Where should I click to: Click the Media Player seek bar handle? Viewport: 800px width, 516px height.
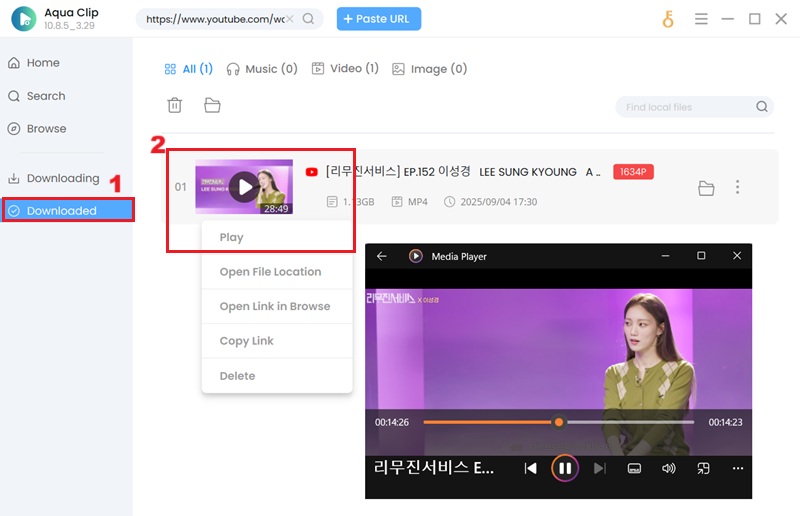(559, 422)
